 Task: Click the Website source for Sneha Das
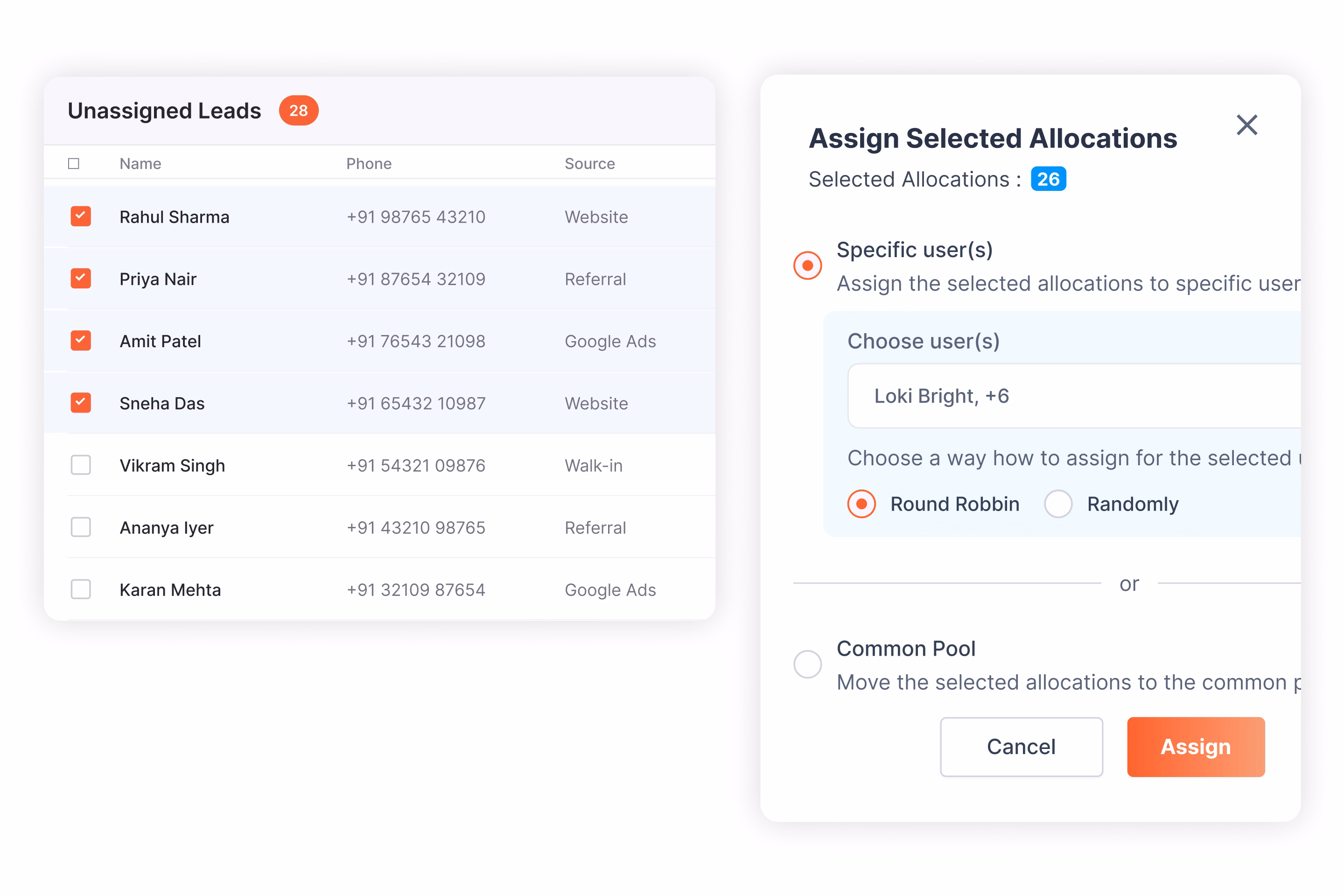coord(596,404)
